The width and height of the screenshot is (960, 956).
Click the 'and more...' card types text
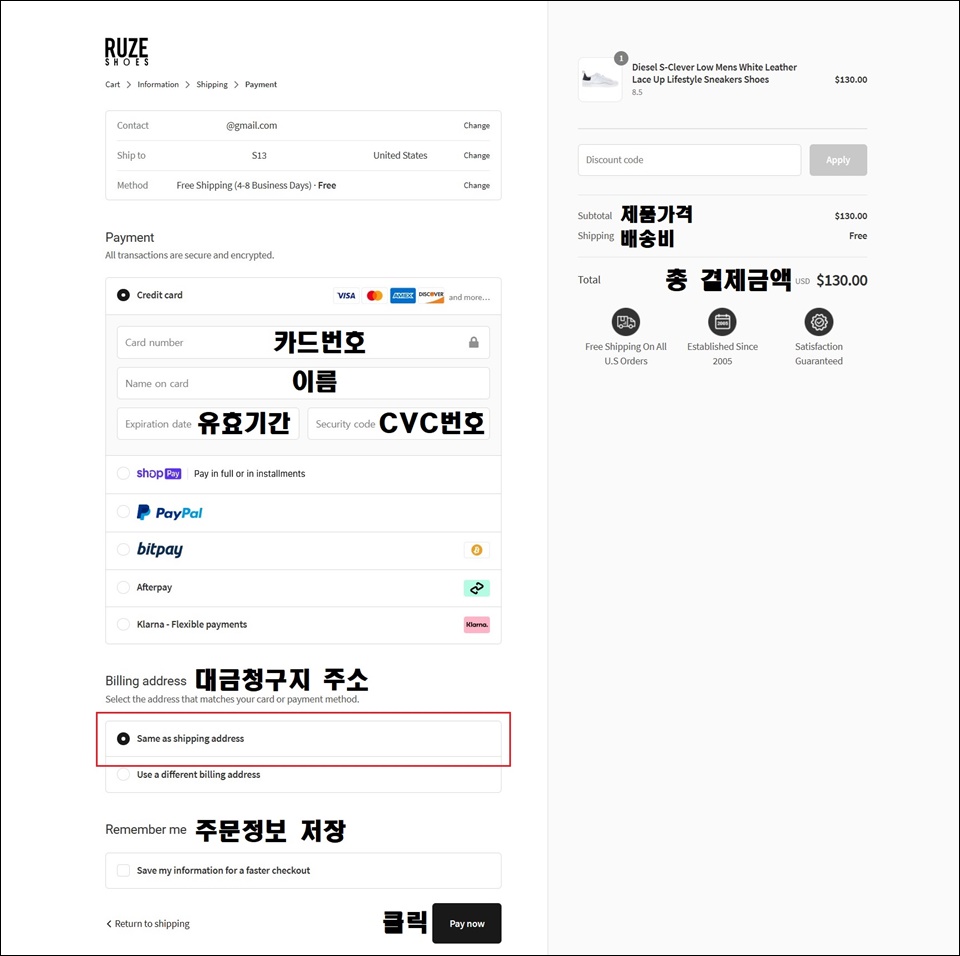click(469, 297)
